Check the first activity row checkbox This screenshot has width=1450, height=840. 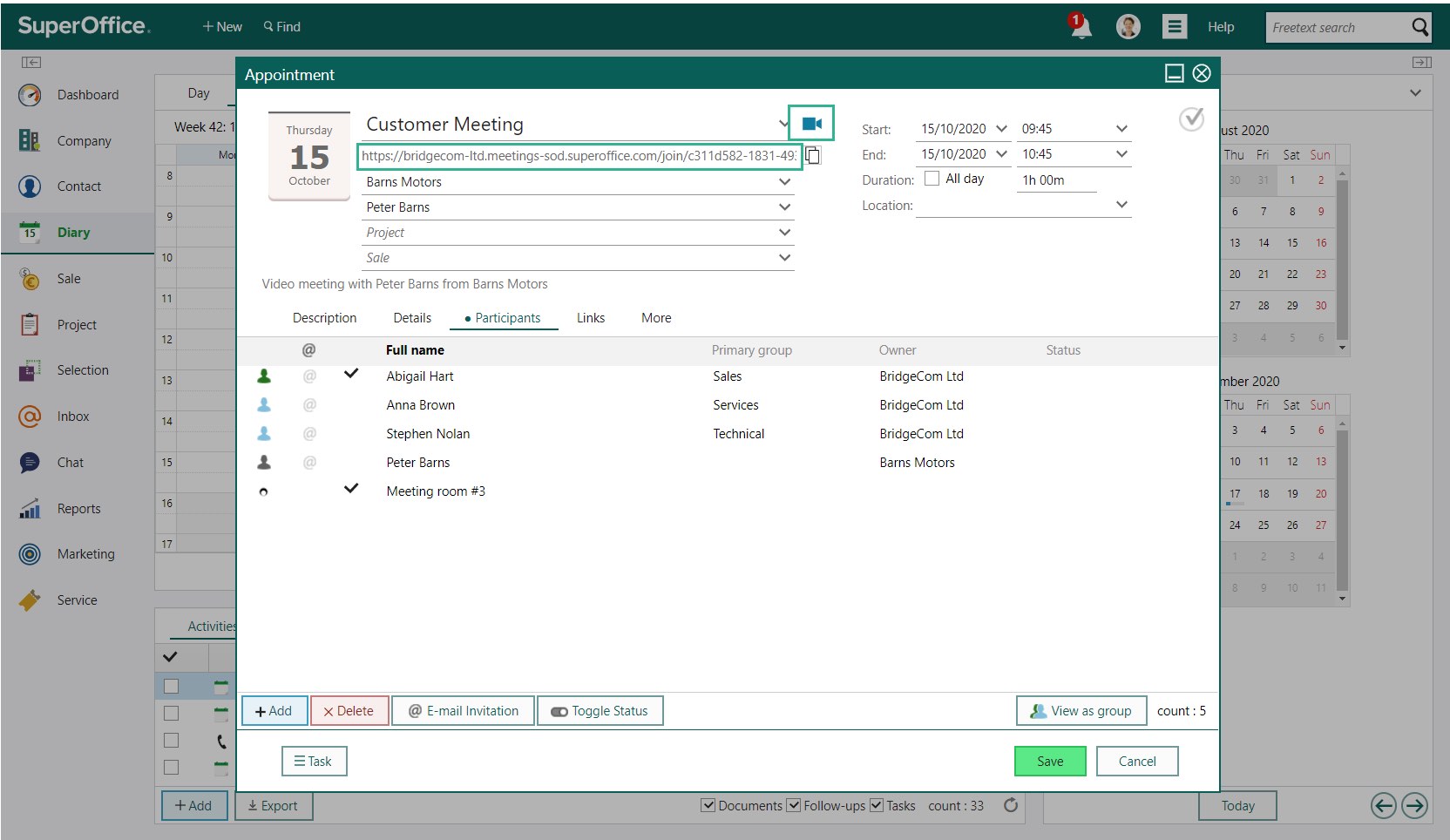point(171,686)
